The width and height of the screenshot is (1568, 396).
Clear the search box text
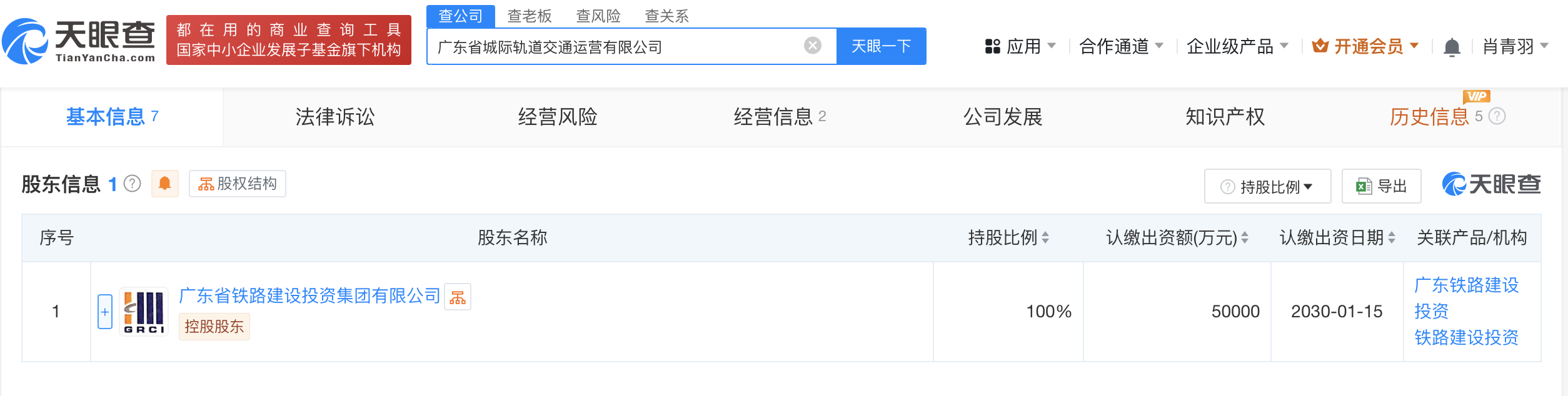(812, 46)
